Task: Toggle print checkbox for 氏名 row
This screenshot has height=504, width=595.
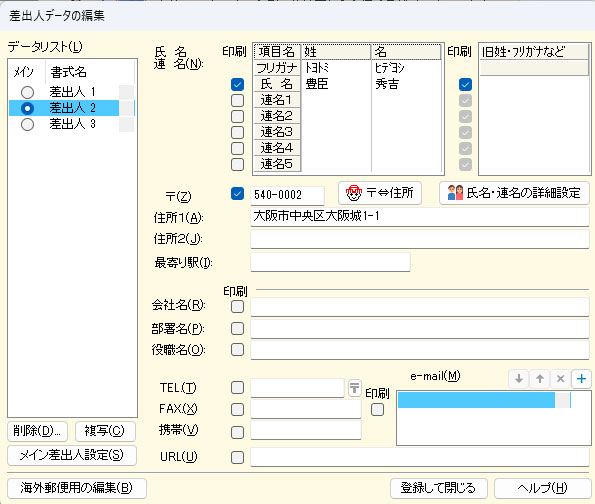Action: click(x=238, y=84)
